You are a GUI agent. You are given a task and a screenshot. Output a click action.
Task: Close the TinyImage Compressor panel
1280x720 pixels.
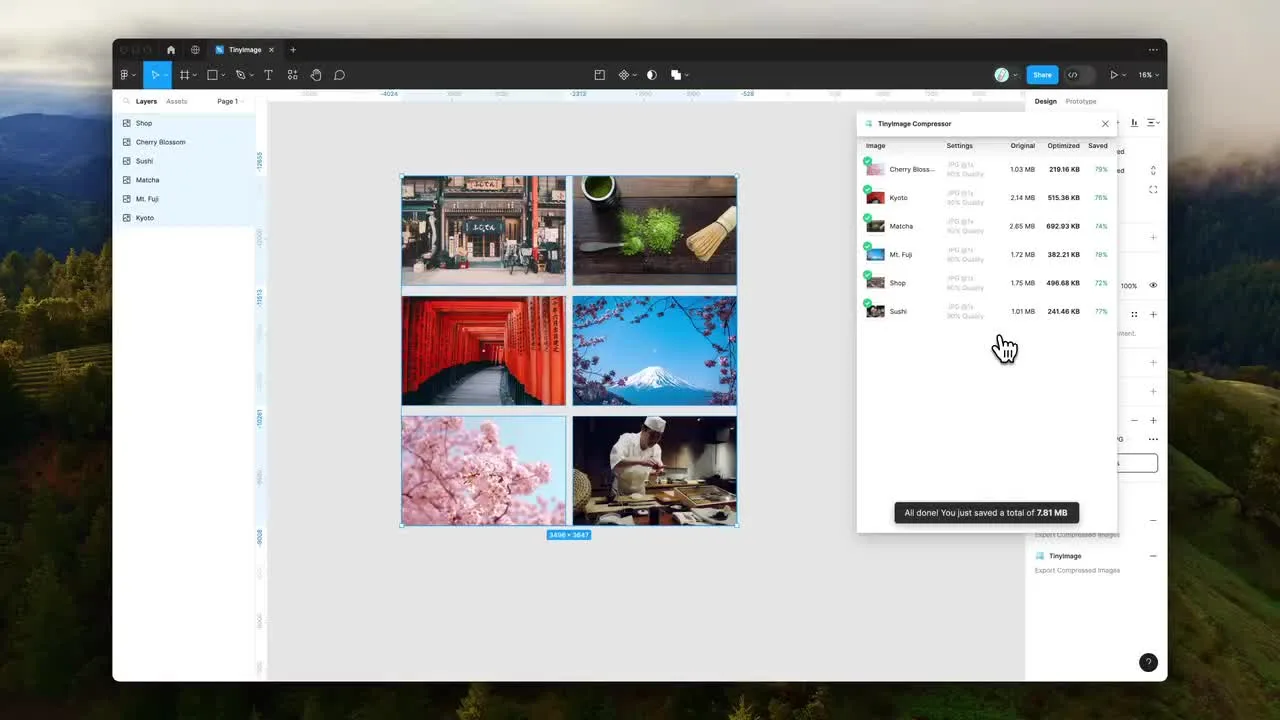[x=1105, y=124]
